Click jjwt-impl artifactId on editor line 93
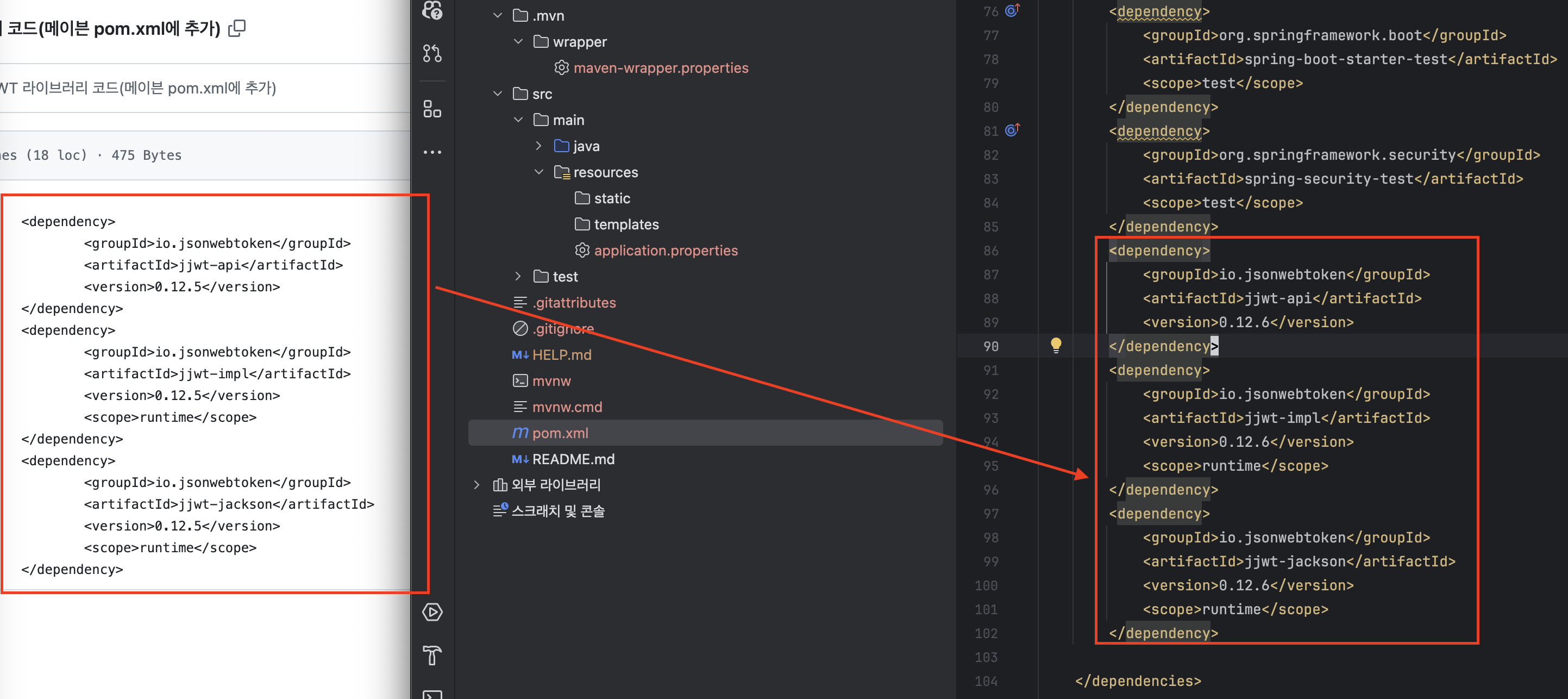Viewport: 1568px width, 699px height. pyautogui.click(x=1283, y=417)
